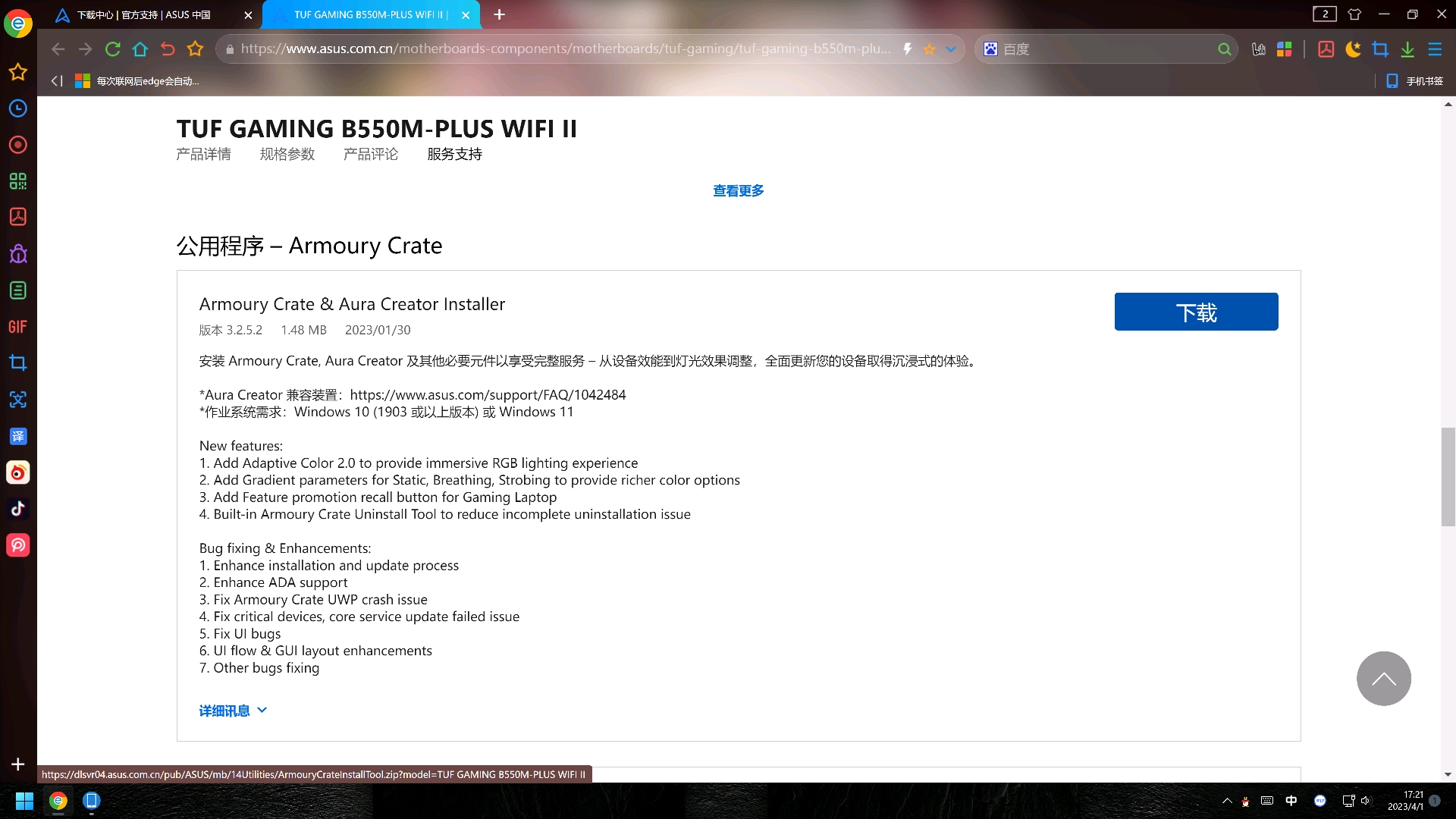Click the sidebar crop screenshot icon
The height and width of the screenshot is (819, 1456).
[x=17, y=363]
